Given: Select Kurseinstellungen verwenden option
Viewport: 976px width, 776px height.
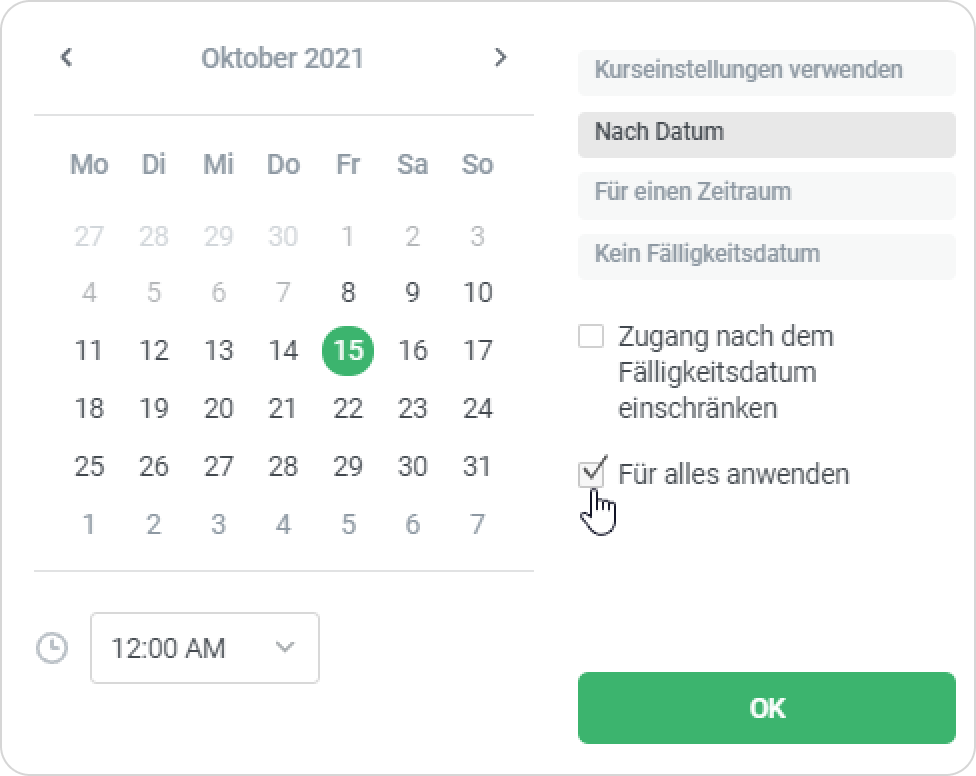Looking at the screenshot, I should (x=766, y=71).
